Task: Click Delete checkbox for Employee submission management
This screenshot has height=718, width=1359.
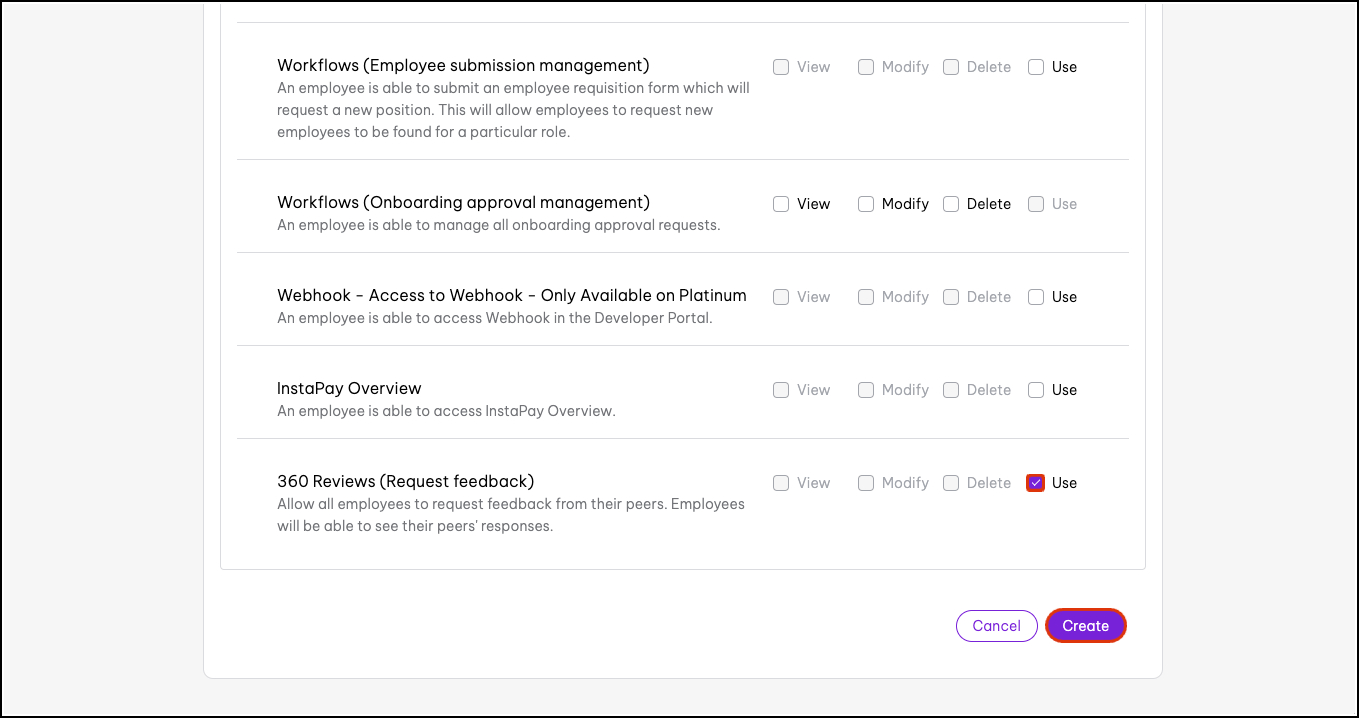Action: (951, 67)
